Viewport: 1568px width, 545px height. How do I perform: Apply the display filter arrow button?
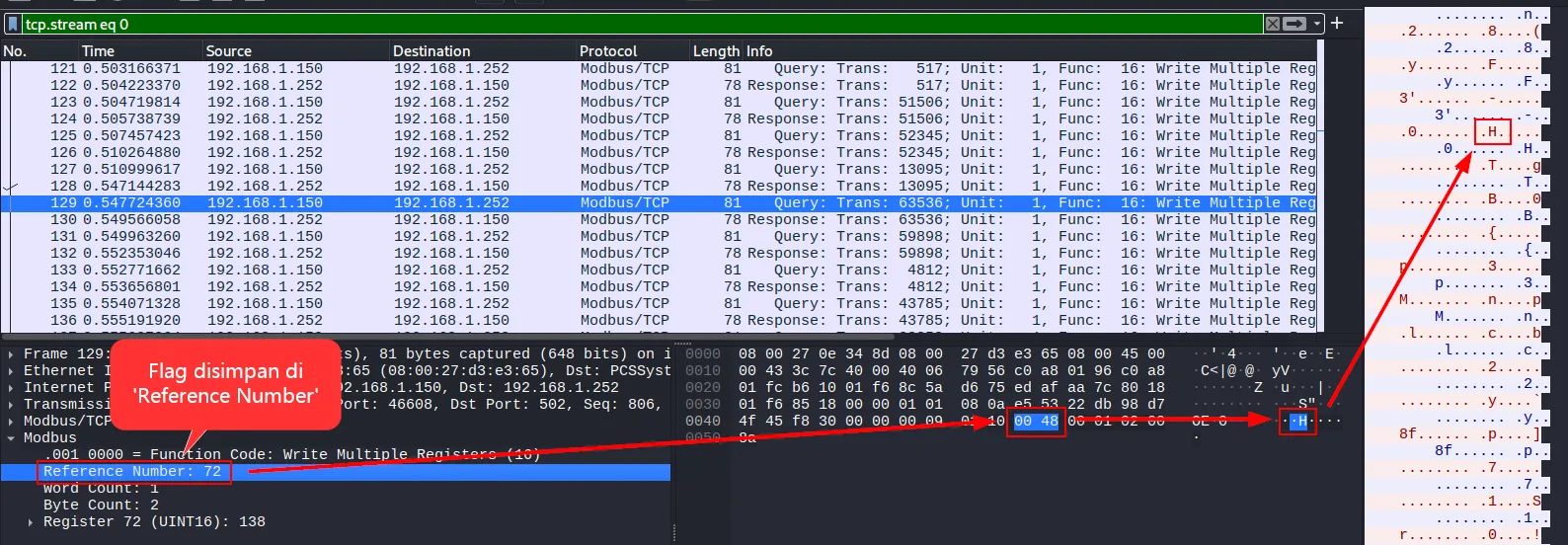(1294, 24)
